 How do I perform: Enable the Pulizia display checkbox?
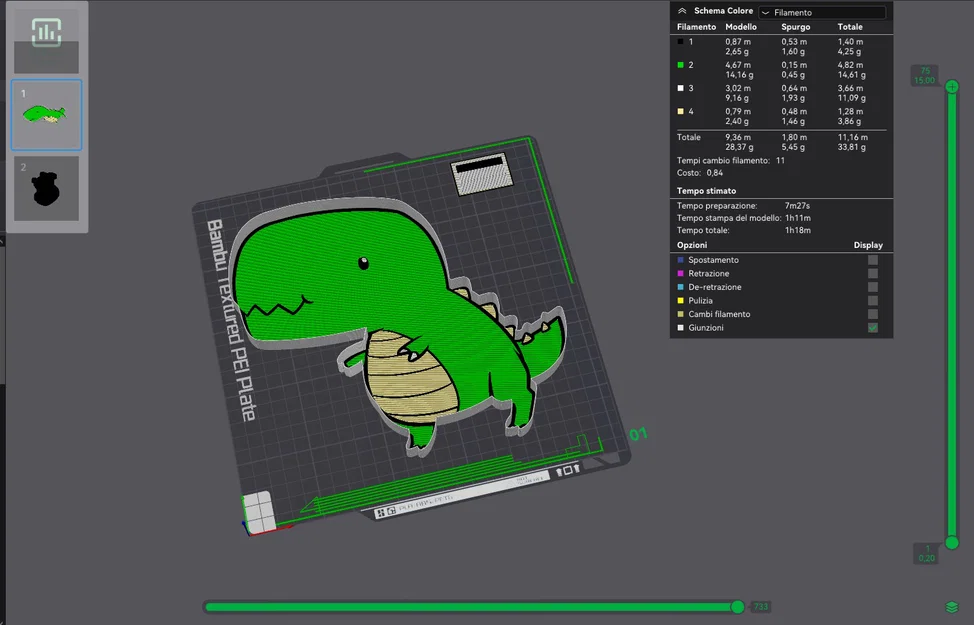click(x=873, y=301)
